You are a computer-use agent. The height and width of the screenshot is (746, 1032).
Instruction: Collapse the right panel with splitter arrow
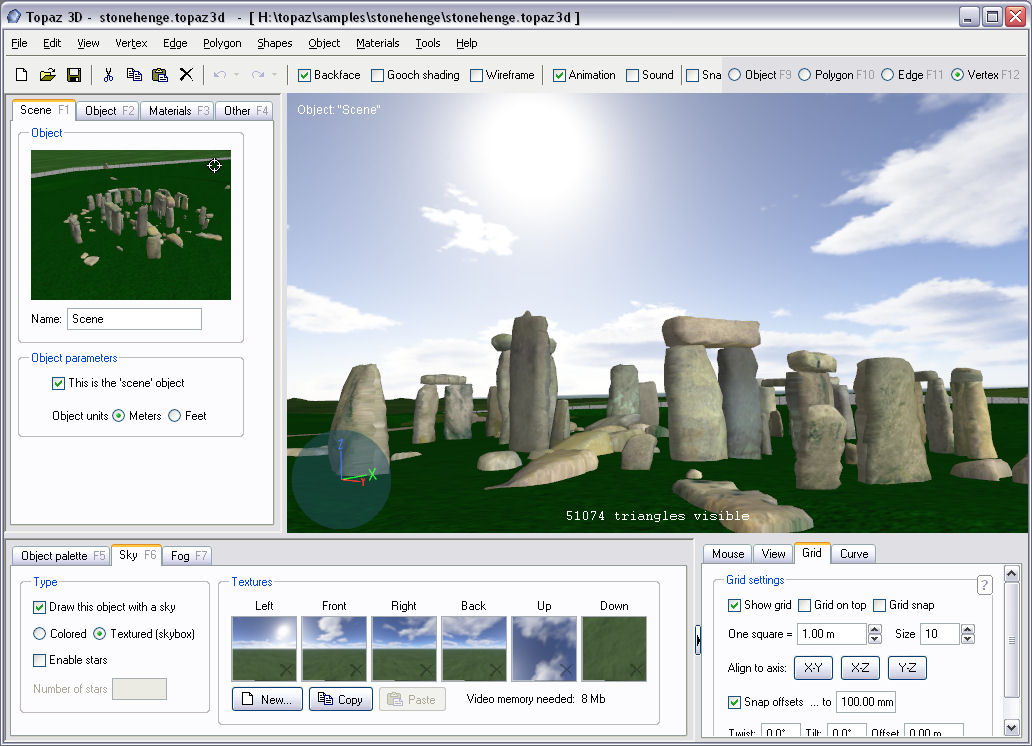tap(698, 639)
